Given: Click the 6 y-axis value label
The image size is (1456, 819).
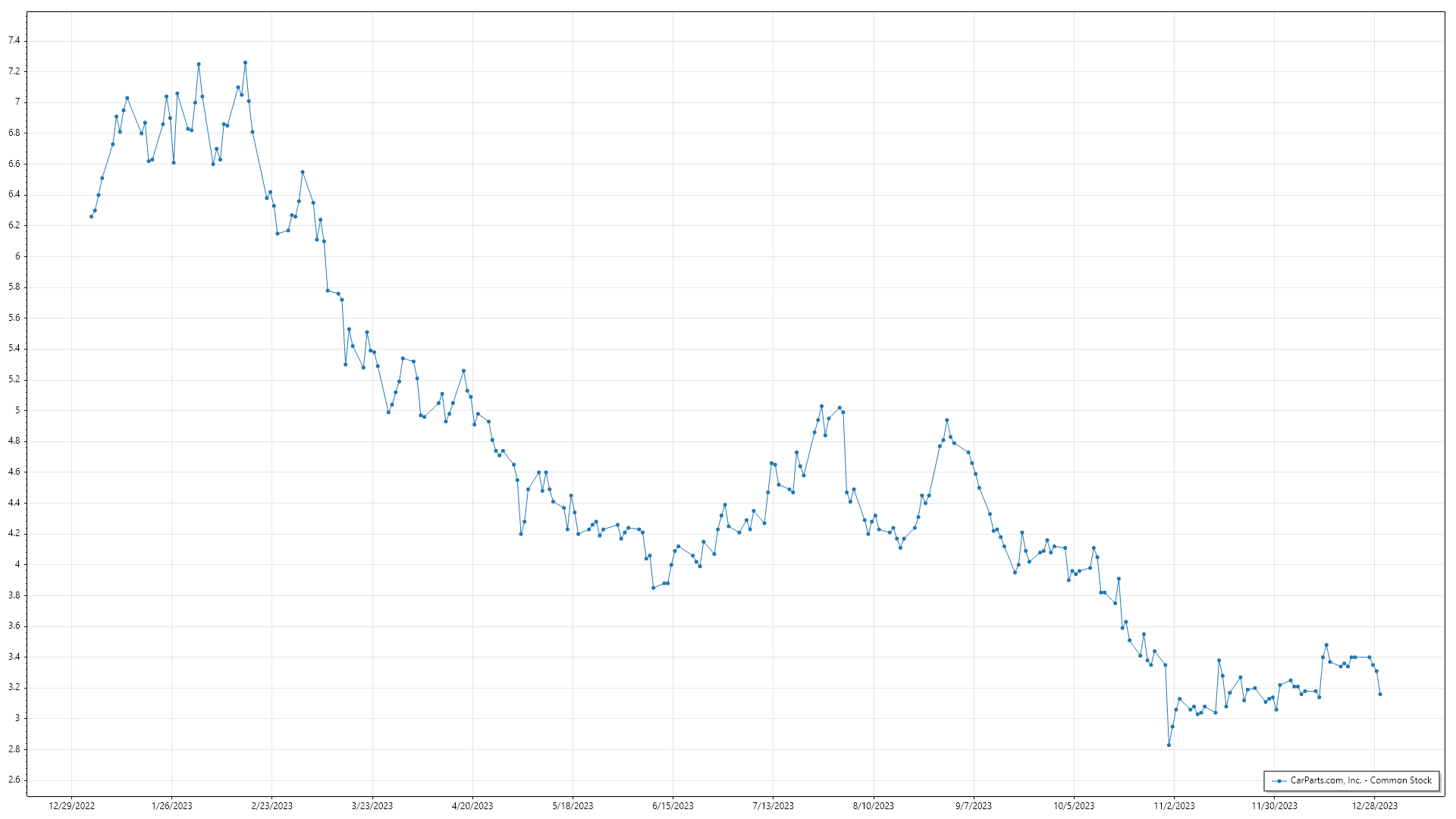Looking at the screenshot, I should (x=17, y=256).
